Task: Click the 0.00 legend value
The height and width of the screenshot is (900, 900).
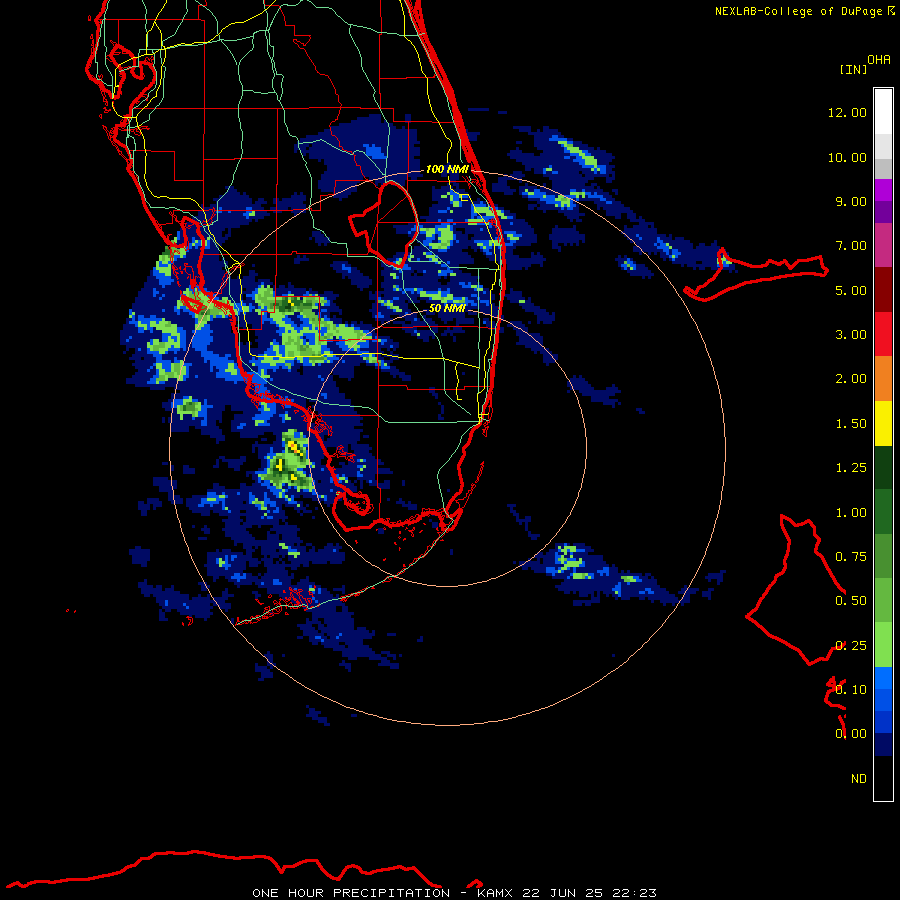Action: pyautogui.click(x=851, y=734)
